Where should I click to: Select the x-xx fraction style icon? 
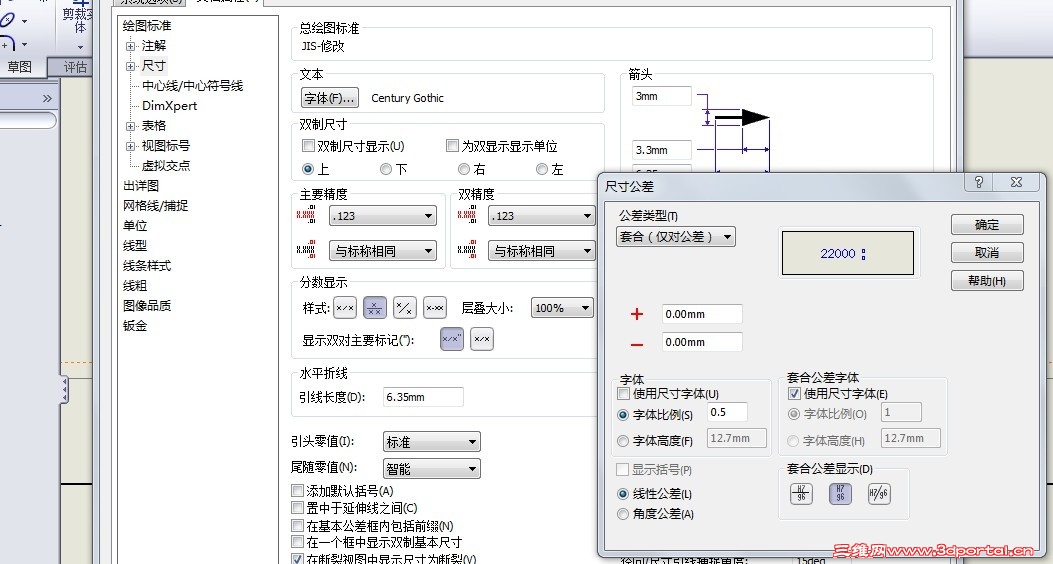coord(435,308)
